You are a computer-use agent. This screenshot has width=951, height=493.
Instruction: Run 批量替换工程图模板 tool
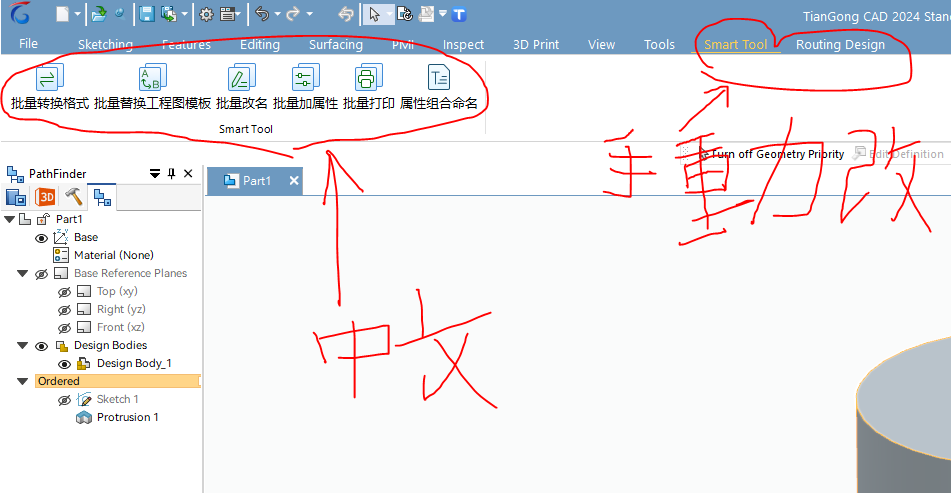point(152,88)
